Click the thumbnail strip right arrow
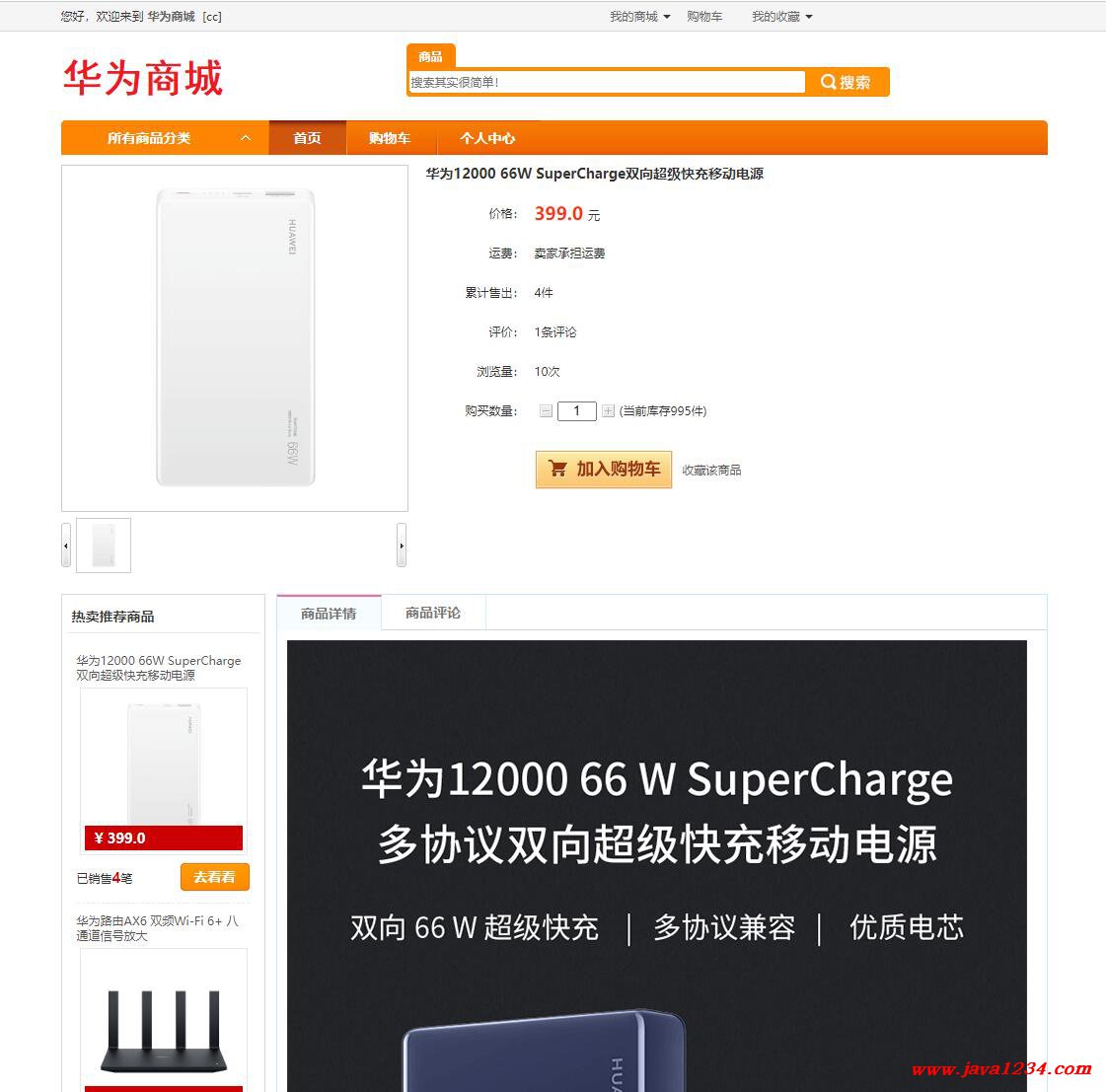The width and height of the screenshot is (1106, 1092). point(402,546)
